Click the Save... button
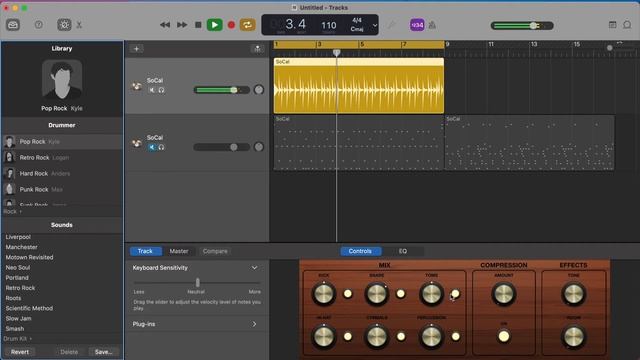 coord(103,351)
